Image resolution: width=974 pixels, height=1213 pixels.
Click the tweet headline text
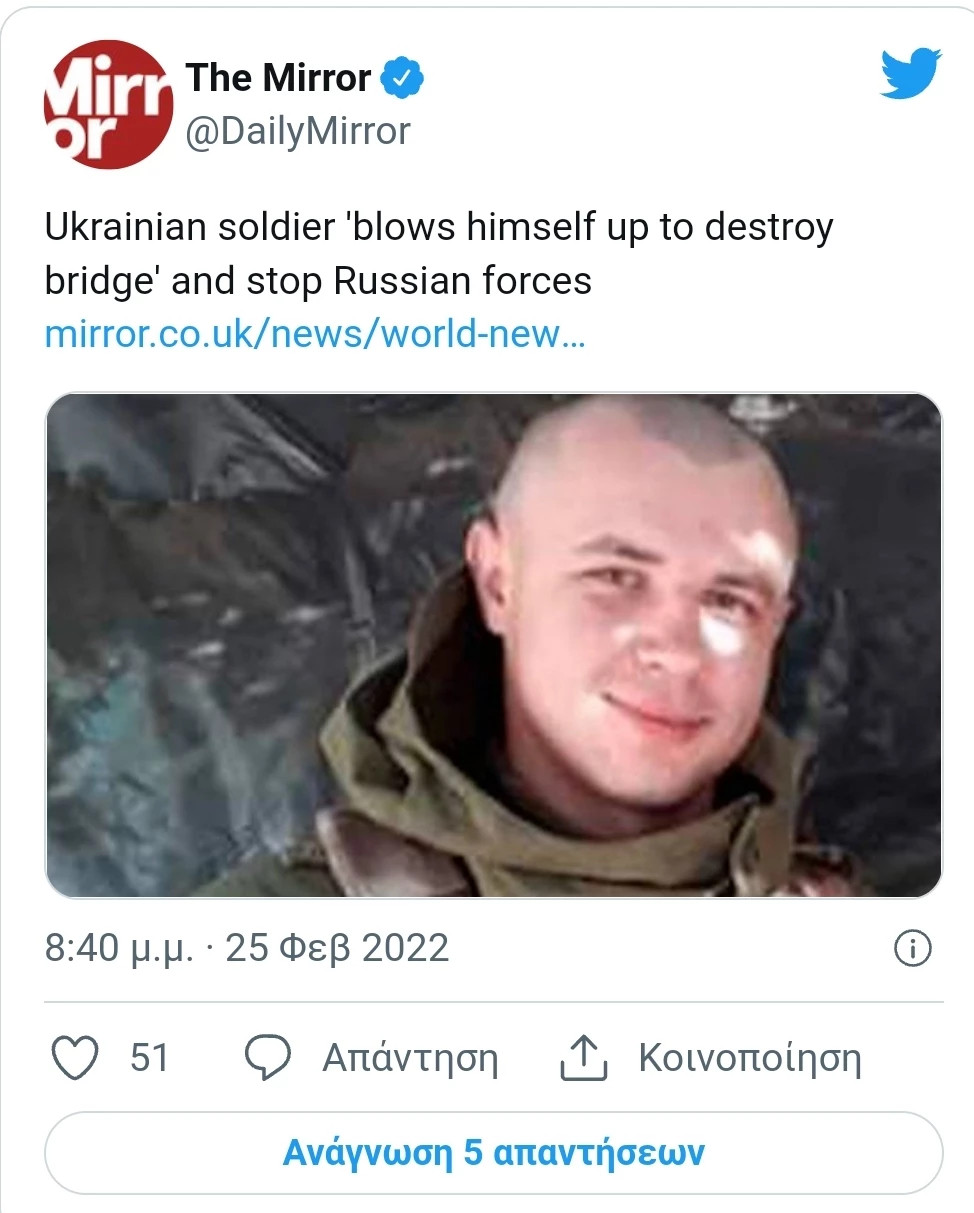click(x=439, y=254)
